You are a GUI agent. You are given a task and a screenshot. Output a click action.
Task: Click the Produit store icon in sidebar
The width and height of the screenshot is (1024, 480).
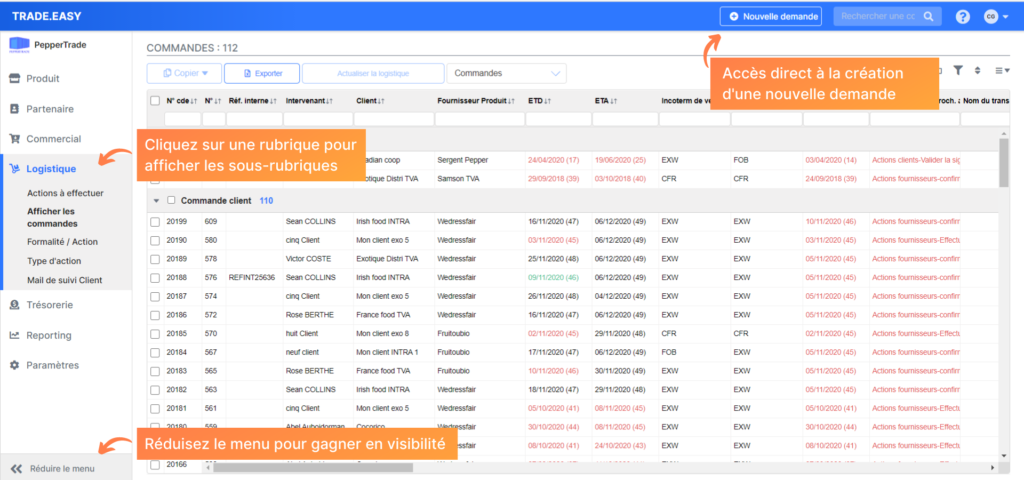click(14, 78)
